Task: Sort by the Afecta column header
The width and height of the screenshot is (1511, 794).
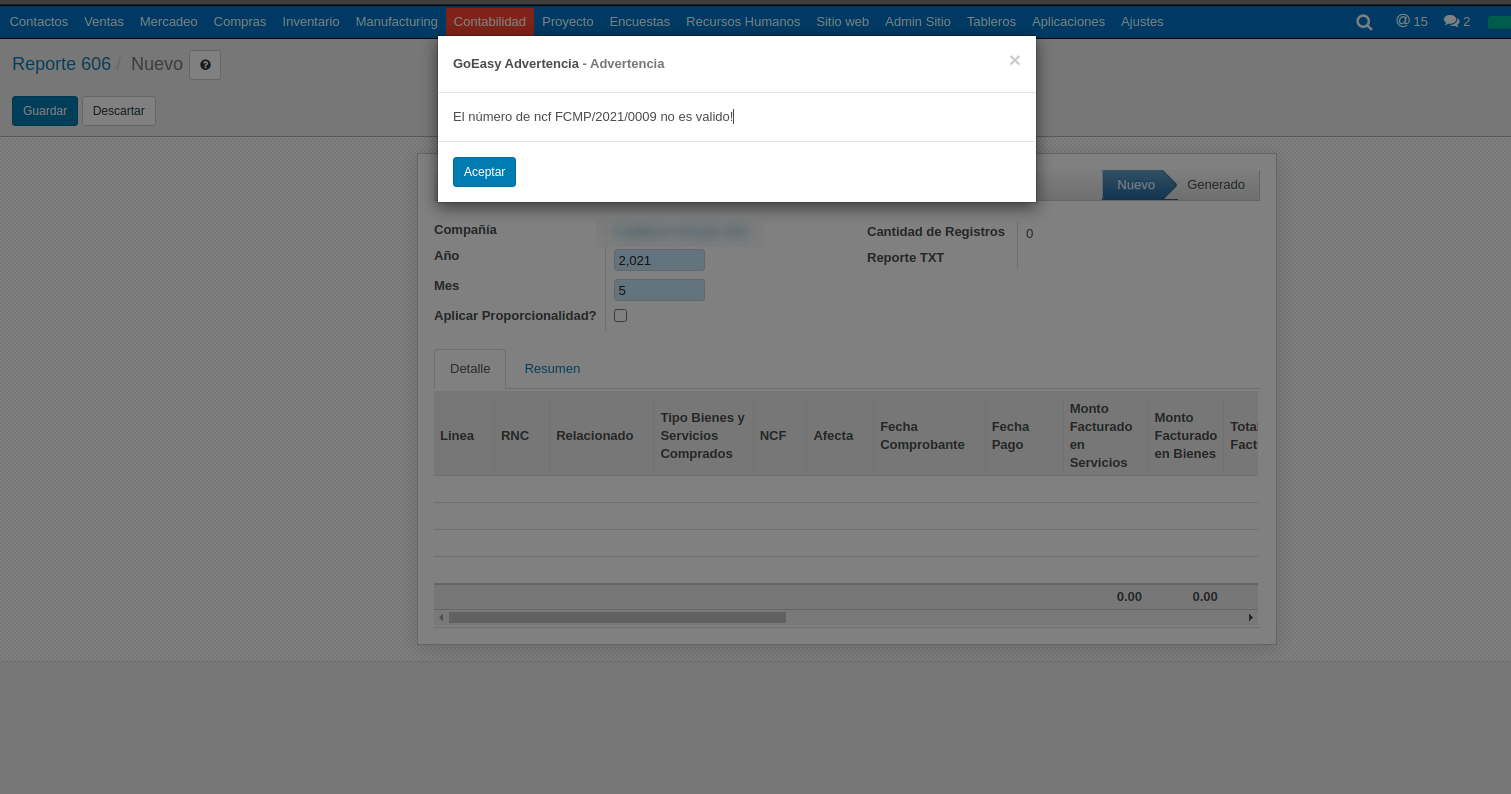Action: pos(840,435)
